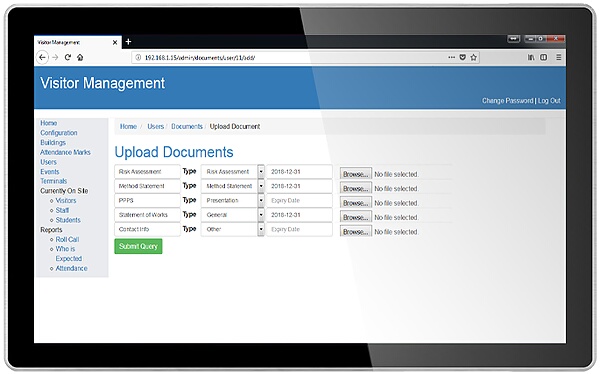The width and height of the screenshot is (600, 374).
Task: Browse for file on Risk Assessment row
Action: (x=355, y=174)
